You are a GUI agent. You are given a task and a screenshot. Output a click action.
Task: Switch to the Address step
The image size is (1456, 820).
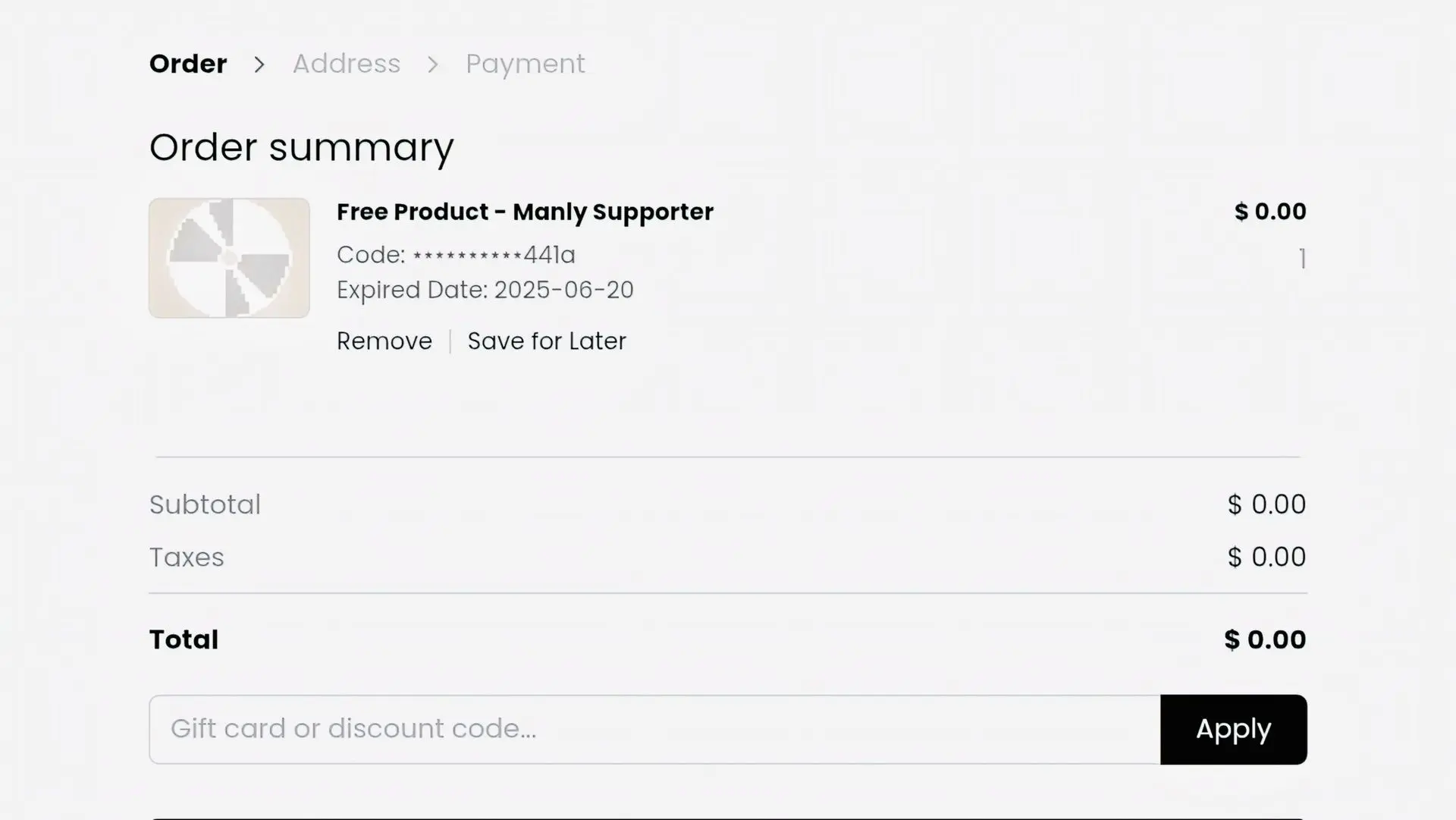coord(347,64)
